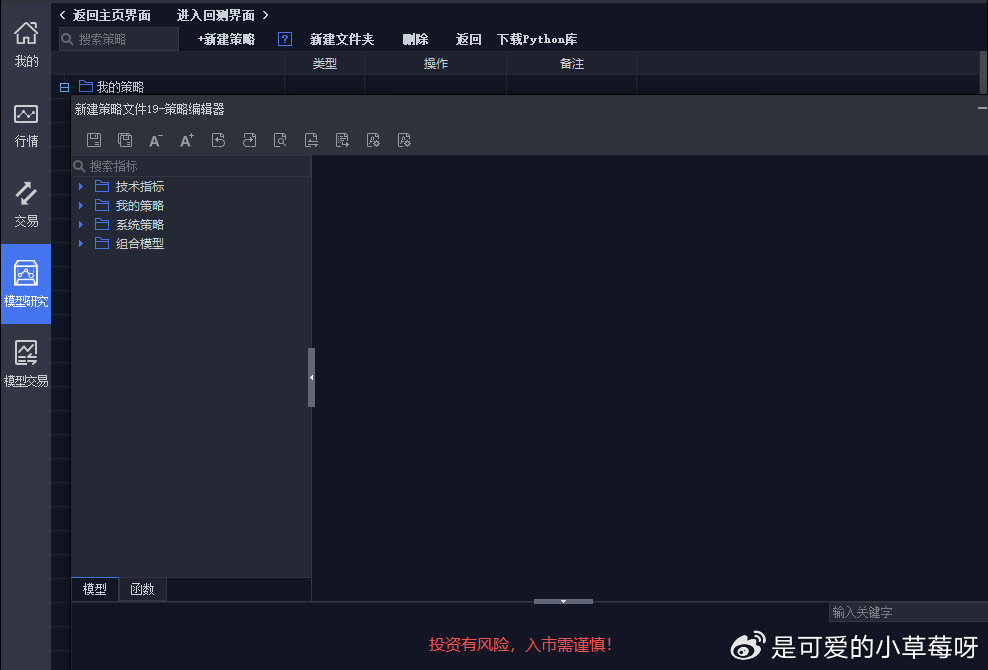Viewport: 988px width, 670px height.
Task: Expand the 系统策略 tree node
Action: pyautogui.click(x=81, y=225)
